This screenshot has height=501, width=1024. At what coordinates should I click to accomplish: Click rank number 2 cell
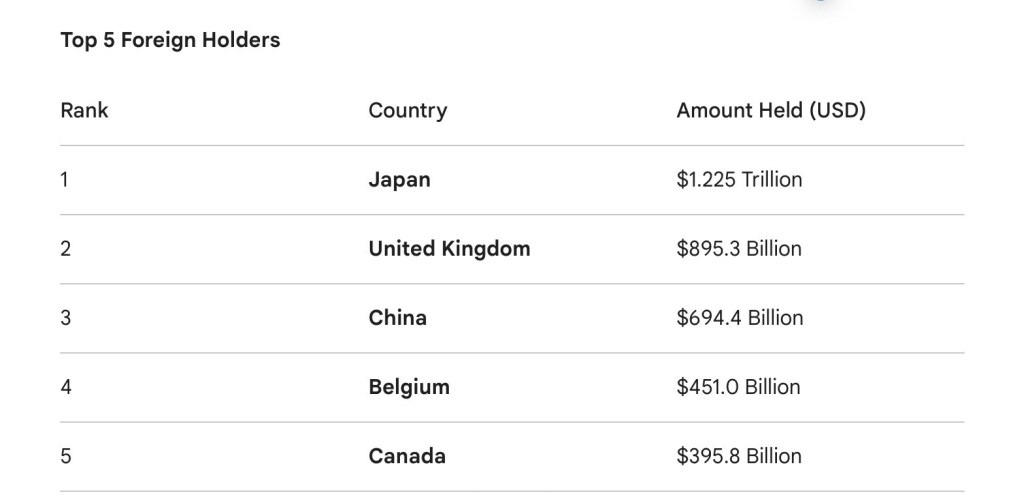[x=65, y=249]
